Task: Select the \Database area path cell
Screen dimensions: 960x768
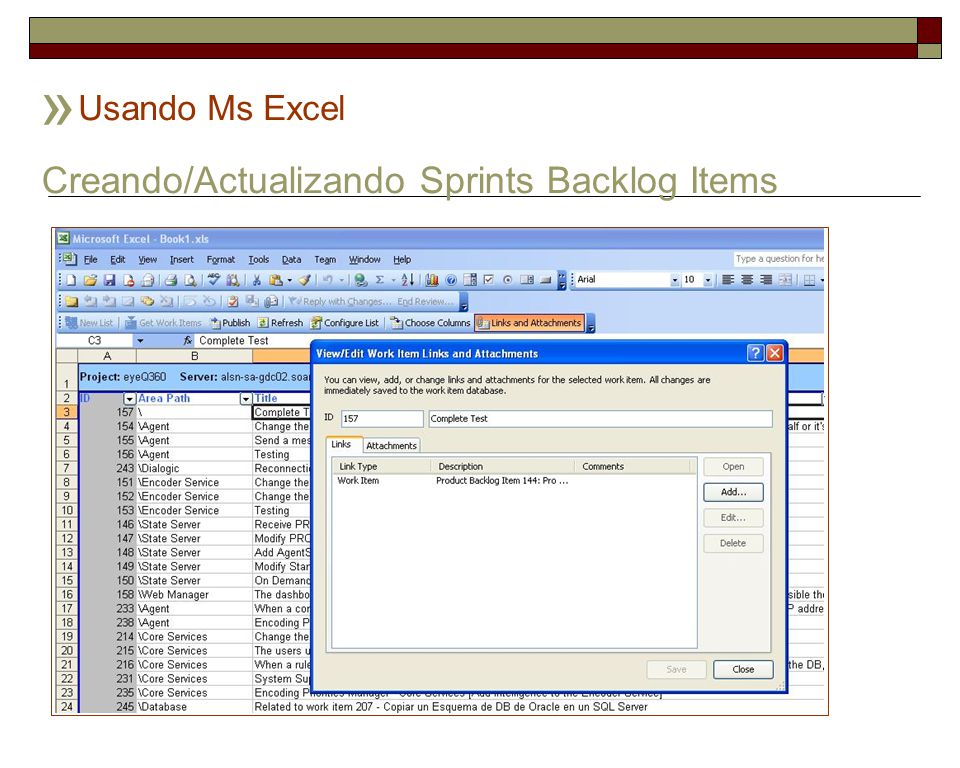Action: [x=194, y=707]
